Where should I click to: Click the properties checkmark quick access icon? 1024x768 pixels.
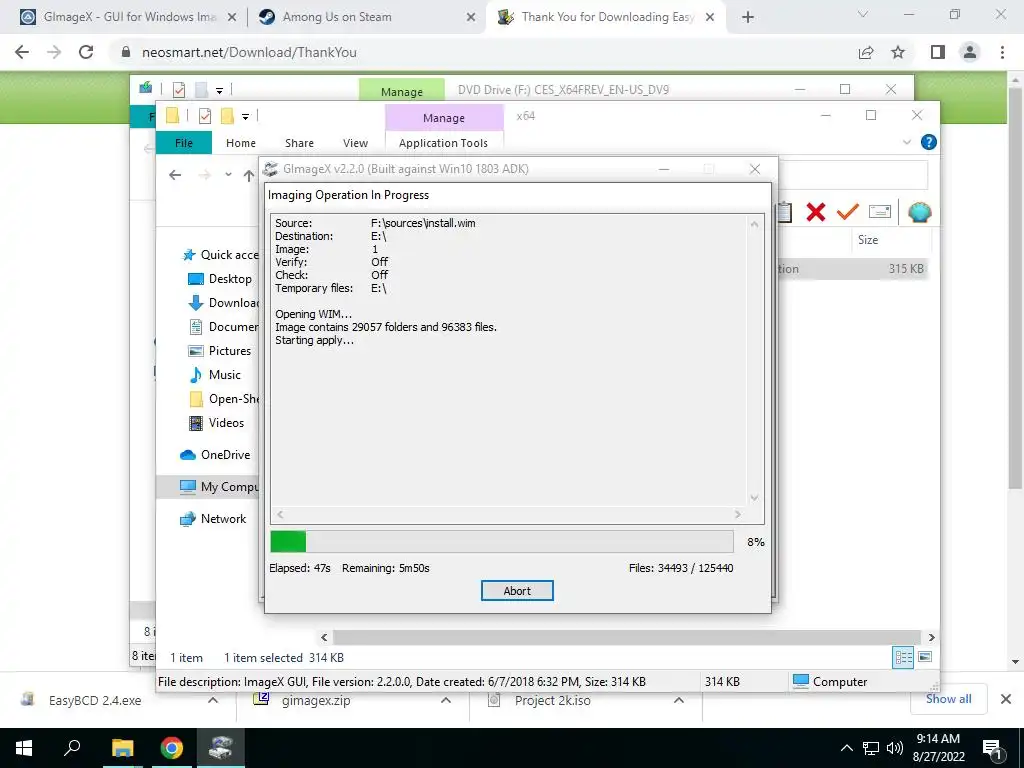(x=204, y=116)
